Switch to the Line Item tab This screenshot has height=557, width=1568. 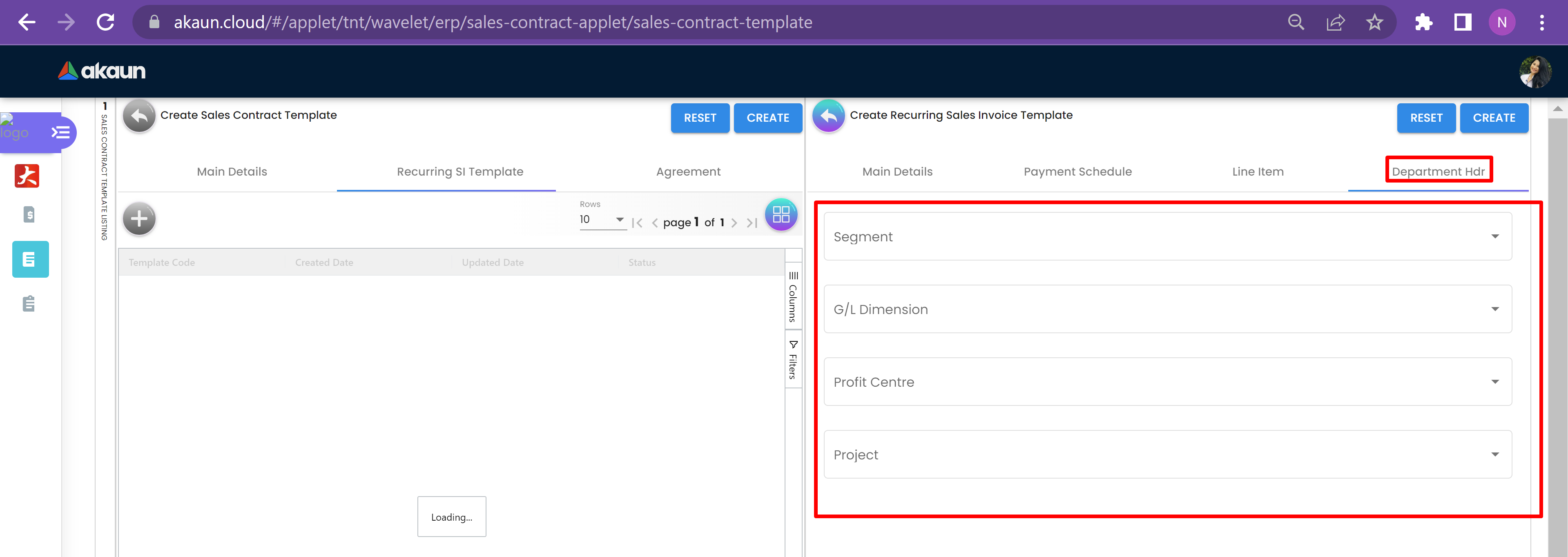click(1258, 172)
